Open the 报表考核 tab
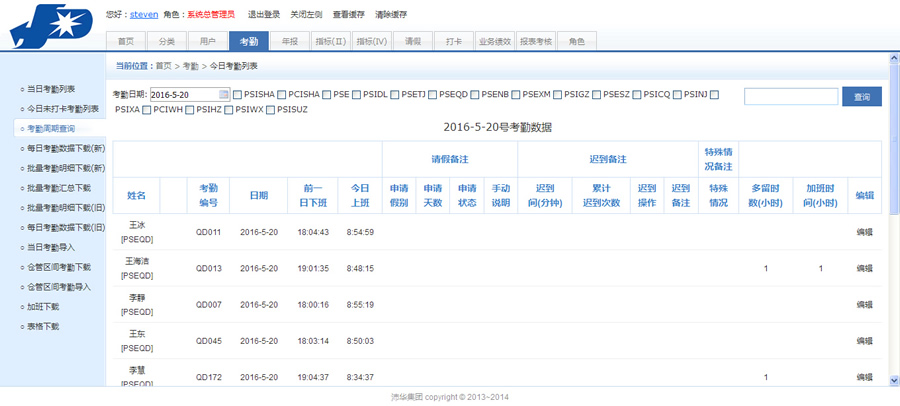This screenshot has height=406, width=900. 536,41
